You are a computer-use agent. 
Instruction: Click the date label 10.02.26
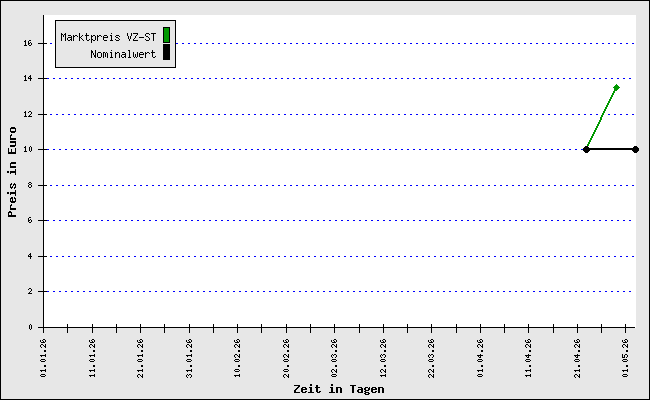pyautogui.click(x=238, y=358)
